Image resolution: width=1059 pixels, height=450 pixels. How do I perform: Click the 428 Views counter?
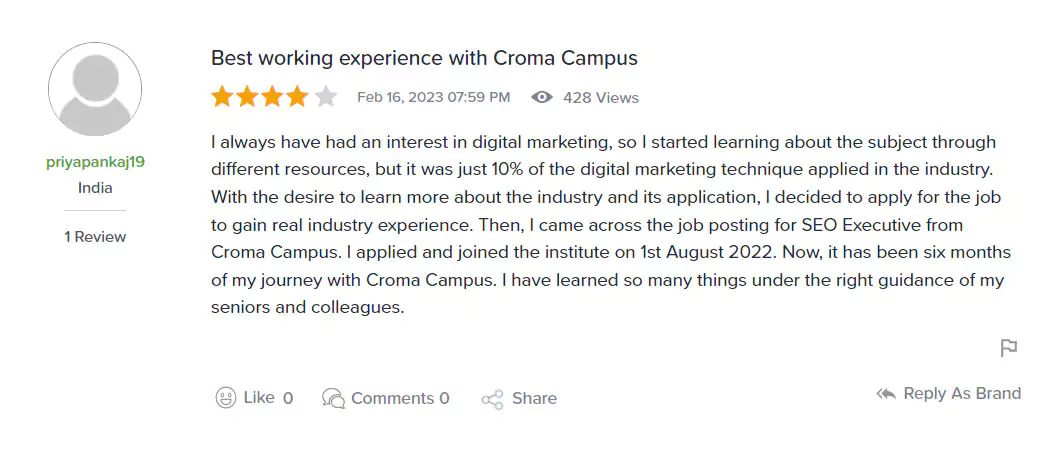pyautogui.click(x=600, y=98)
